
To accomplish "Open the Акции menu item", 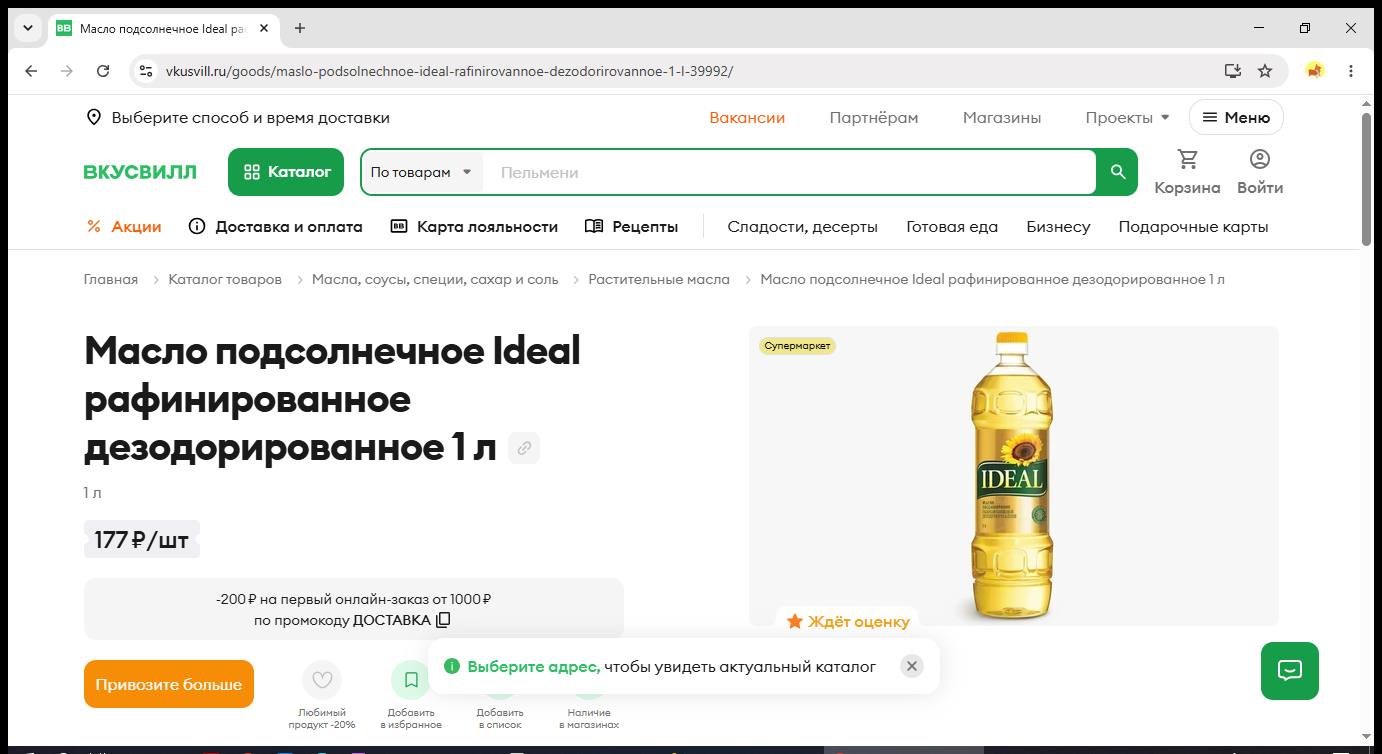I will click(x=124, y=227).
